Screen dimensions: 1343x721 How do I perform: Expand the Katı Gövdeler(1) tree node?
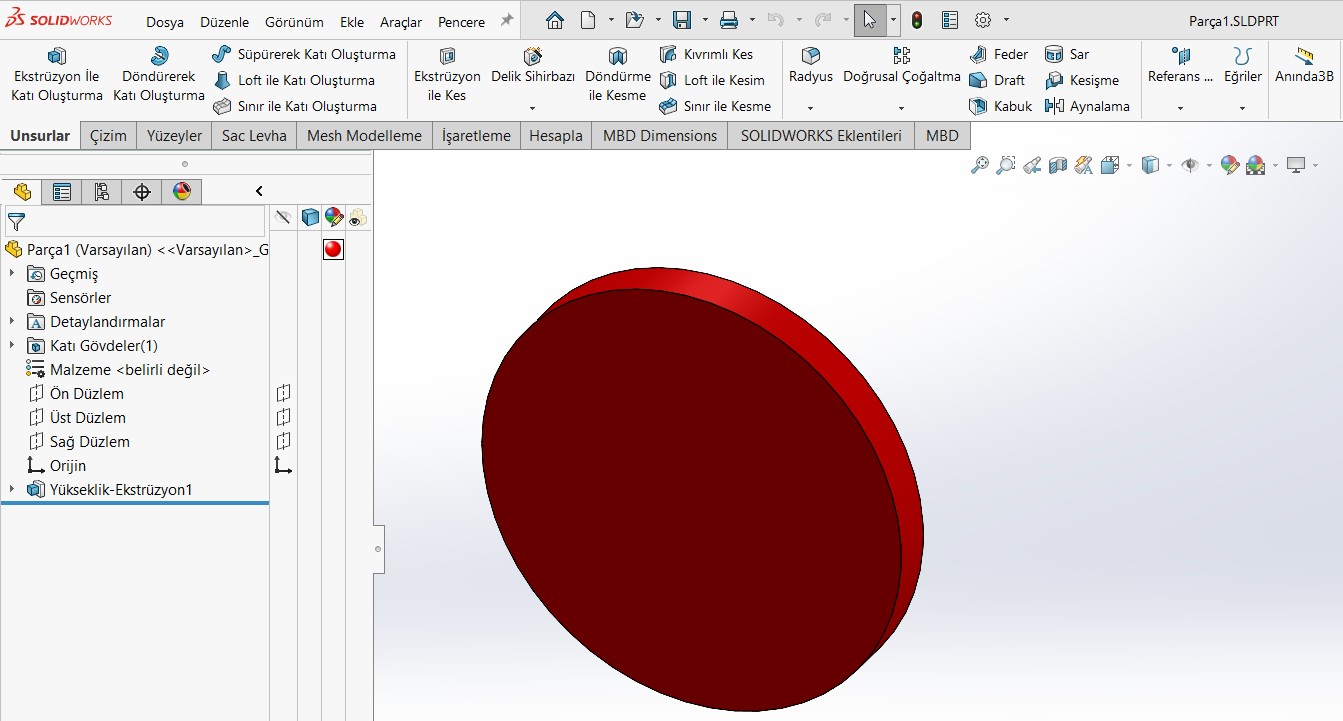point(12,345)
